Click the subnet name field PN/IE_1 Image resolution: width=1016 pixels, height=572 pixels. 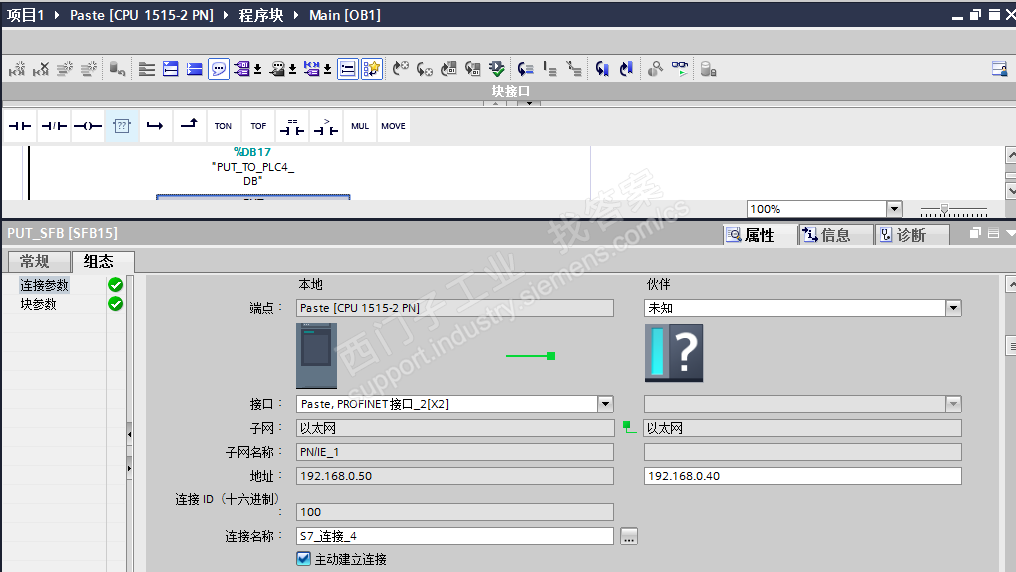[x=454, y=452]
